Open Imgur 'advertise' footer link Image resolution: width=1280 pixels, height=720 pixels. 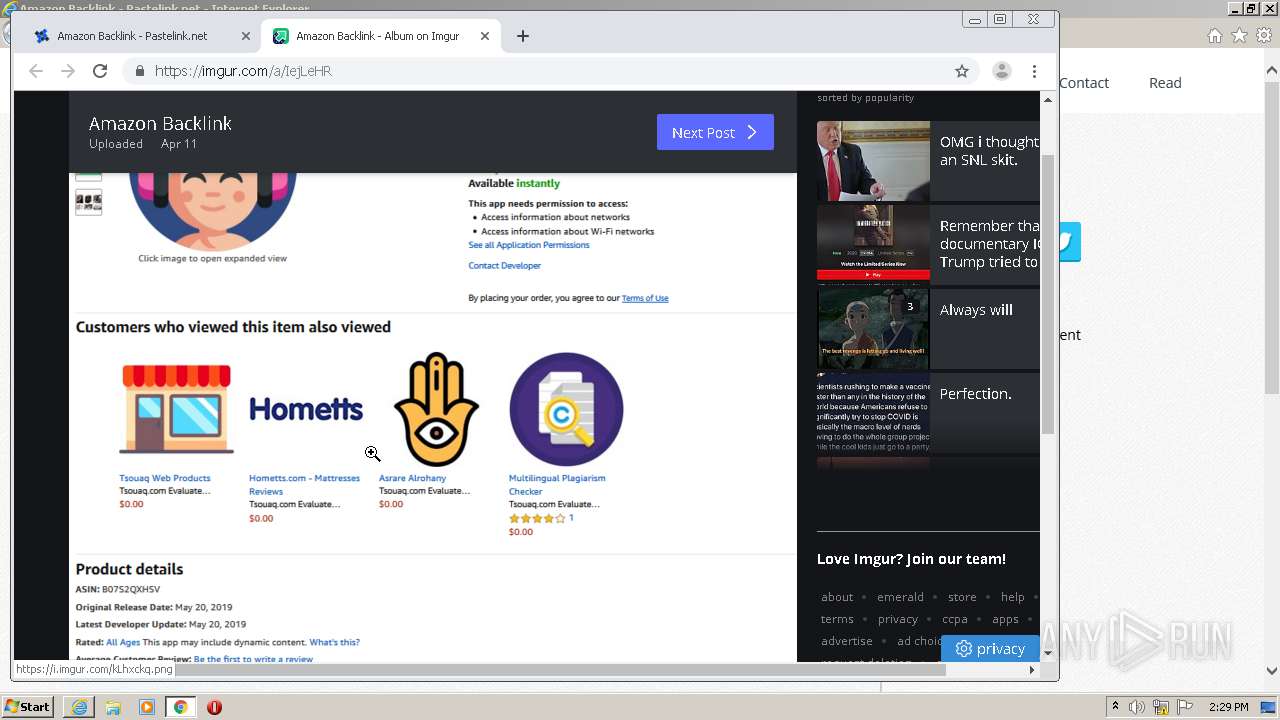click(847, 641)
